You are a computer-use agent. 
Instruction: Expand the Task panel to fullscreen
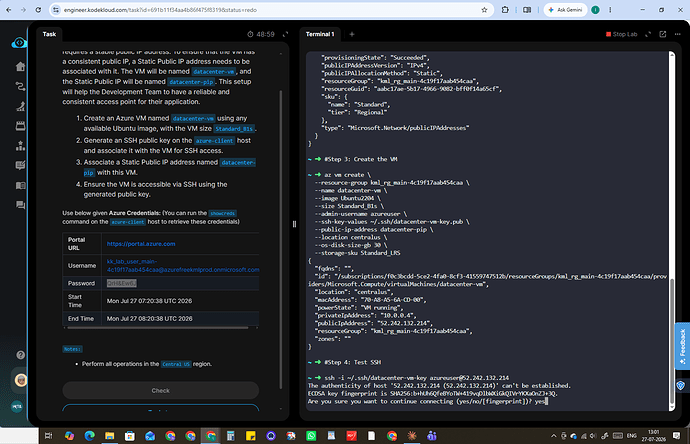[285, 34]
